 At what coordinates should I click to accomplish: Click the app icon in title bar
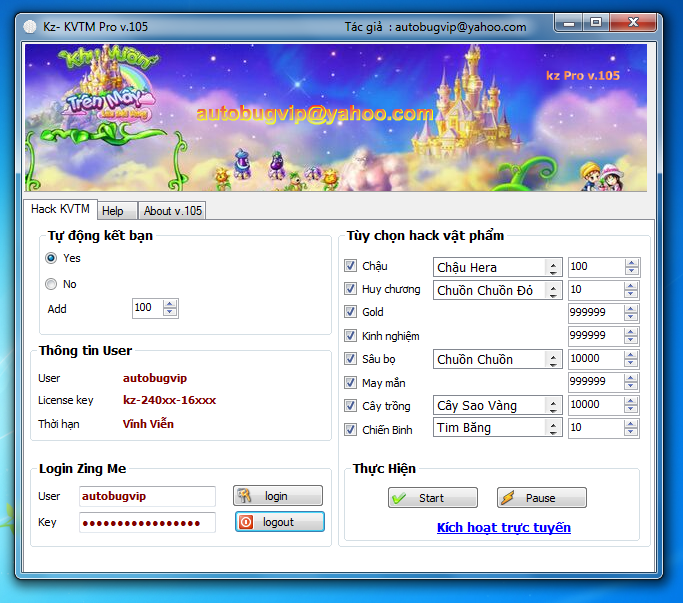(x=30, y=27)
